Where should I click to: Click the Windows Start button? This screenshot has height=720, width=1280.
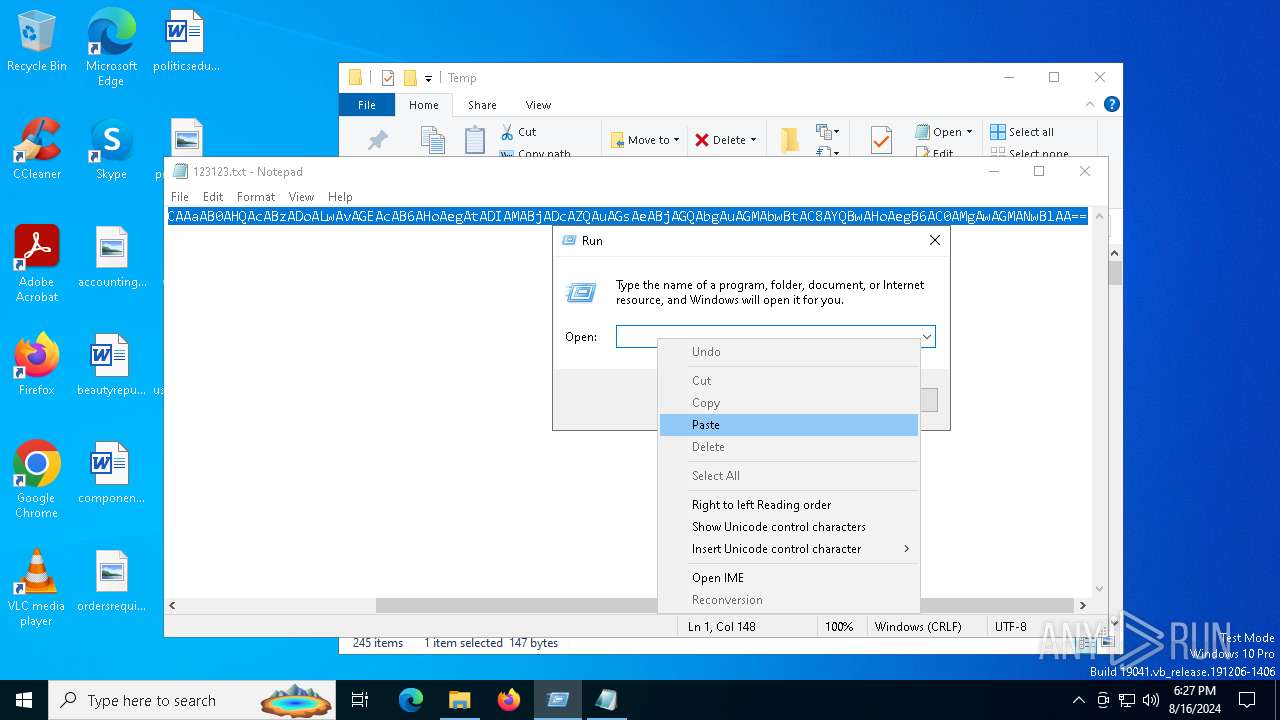coord(24,700)
